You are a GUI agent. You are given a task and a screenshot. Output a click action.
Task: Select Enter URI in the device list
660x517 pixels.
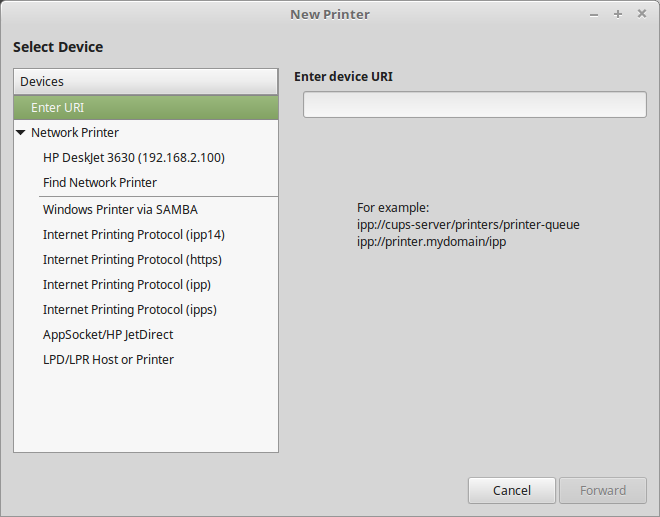pyautogui.click(x=57, y=108)
